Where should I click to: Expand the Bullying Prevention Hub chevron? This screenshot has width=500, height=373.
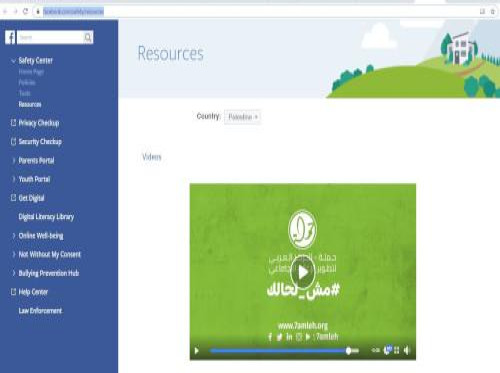click(x=14, y=273)
